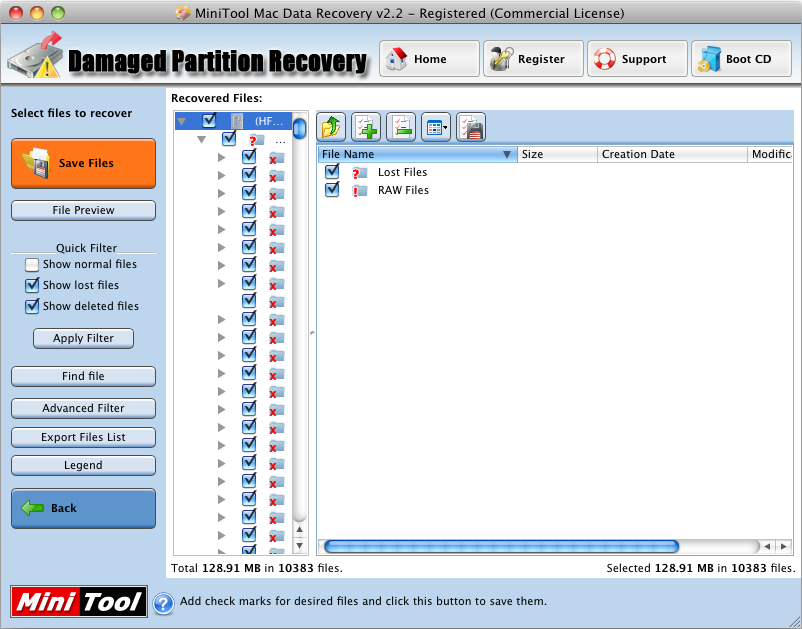Click the tree vertical scrollbar thumb
The height and width of the screenshot is (629, 802).
[300, 128]
